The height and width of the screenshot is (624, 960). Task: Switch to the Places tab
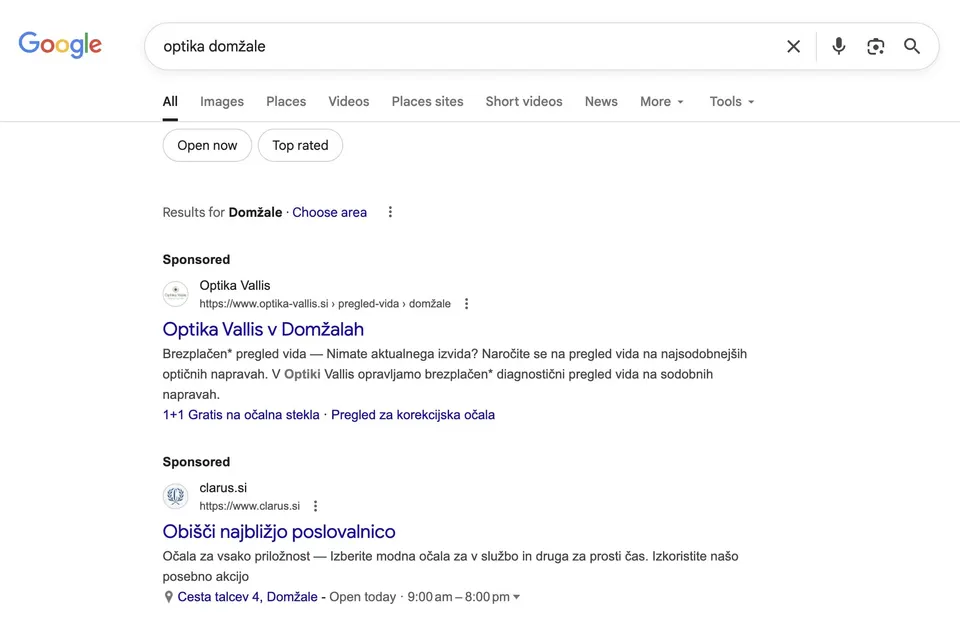point(286,102)
